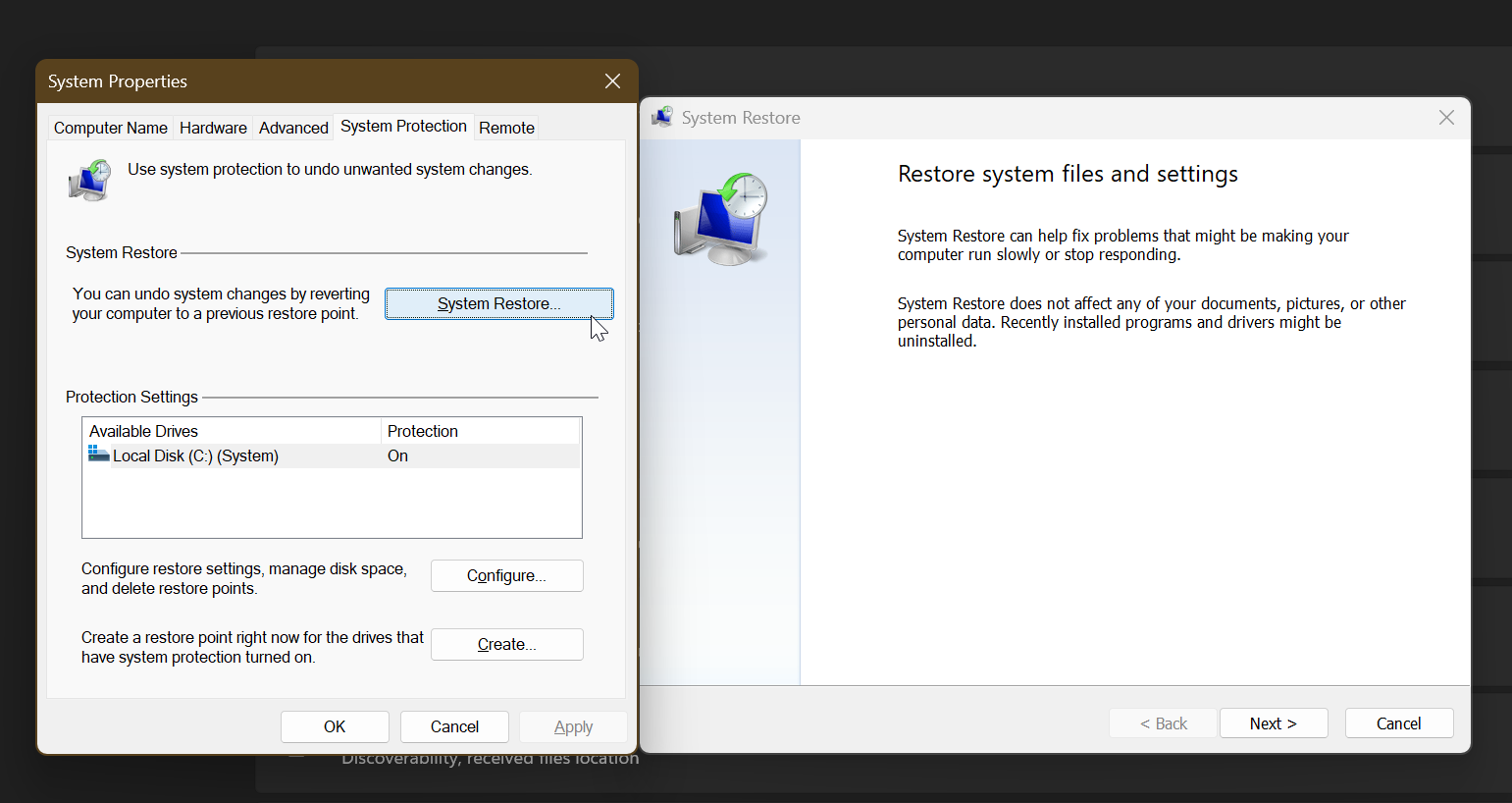
Task: Click the 'You can undo system changes' description text
Action: pyautogui.click(x=221, y=303)
